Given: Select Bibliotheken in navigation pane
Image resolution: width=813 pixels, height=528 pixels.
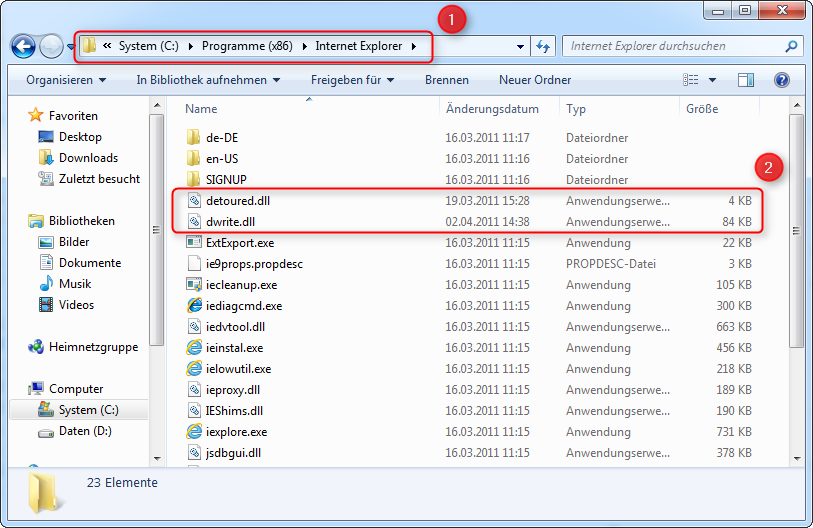Looking at the screenshot, I should [81, 221].
